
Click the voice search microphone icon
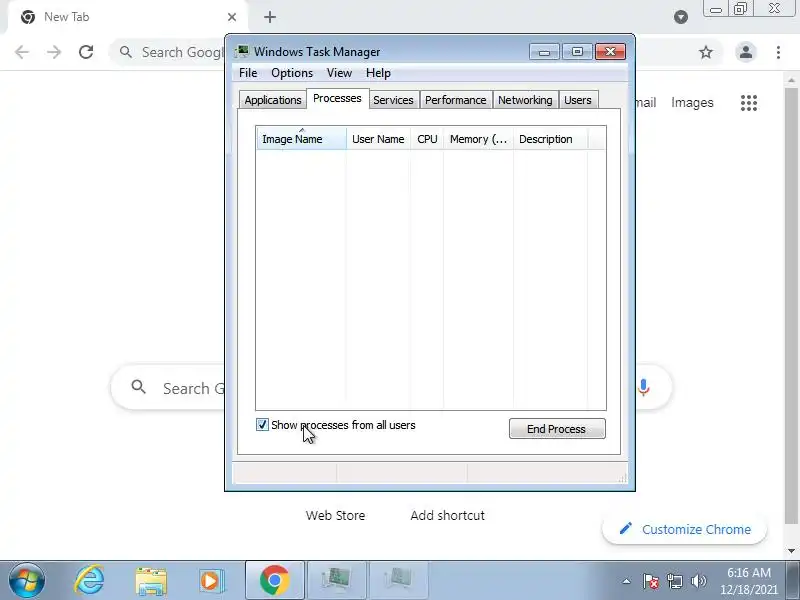(x=643, y=388)
